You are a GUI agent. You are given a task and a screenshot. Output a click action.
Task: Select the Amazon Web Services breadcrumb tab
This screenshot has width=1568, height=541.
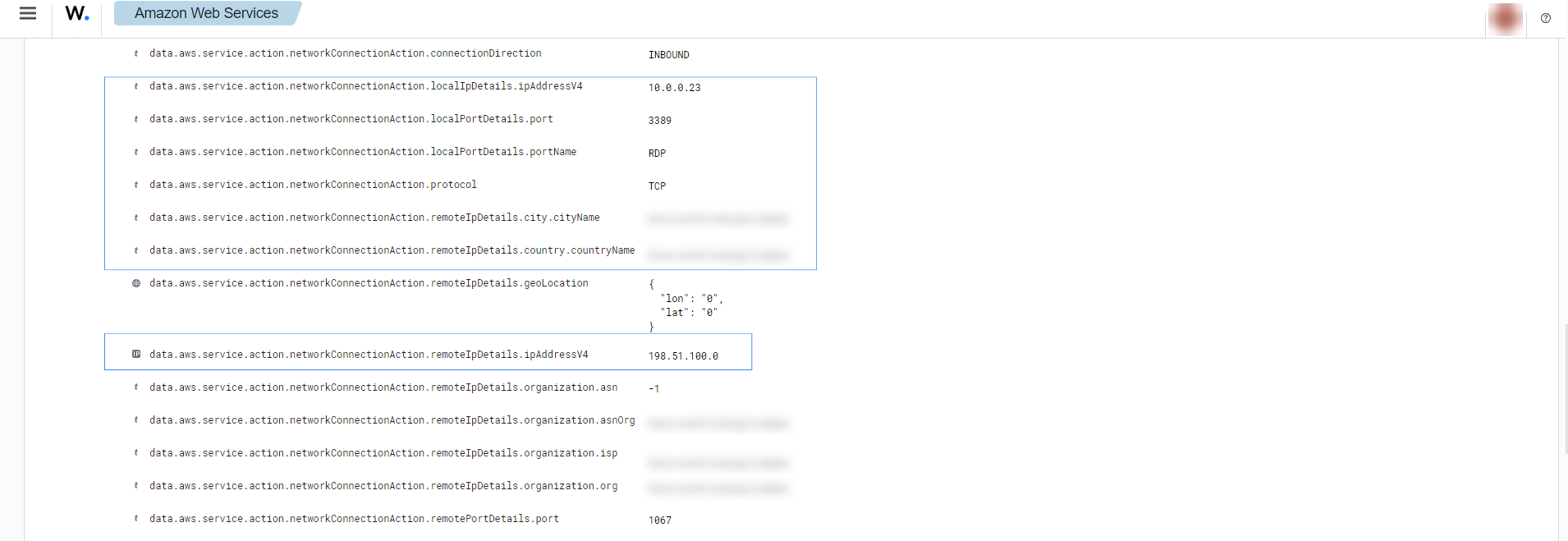coord(206,13)
